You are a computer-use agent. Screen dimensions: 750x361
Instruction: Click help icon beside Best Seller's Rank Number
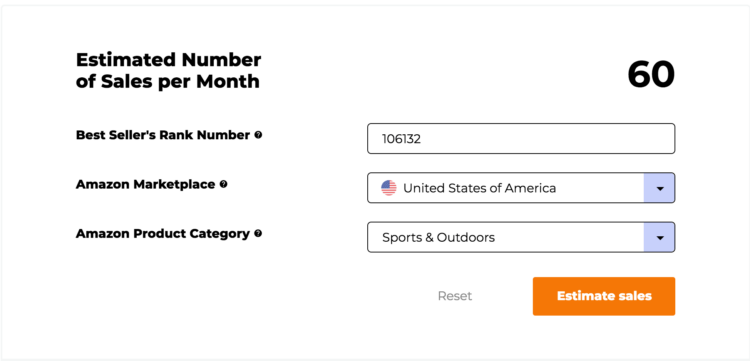258,135
